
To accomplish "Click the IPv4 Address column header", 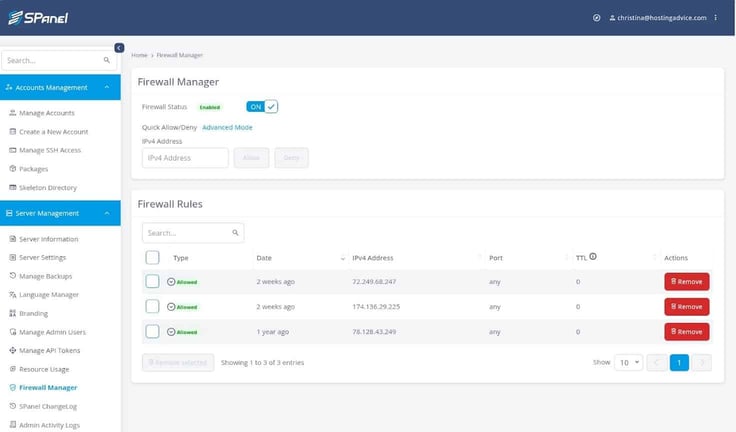I will click(x=373, y=258).
